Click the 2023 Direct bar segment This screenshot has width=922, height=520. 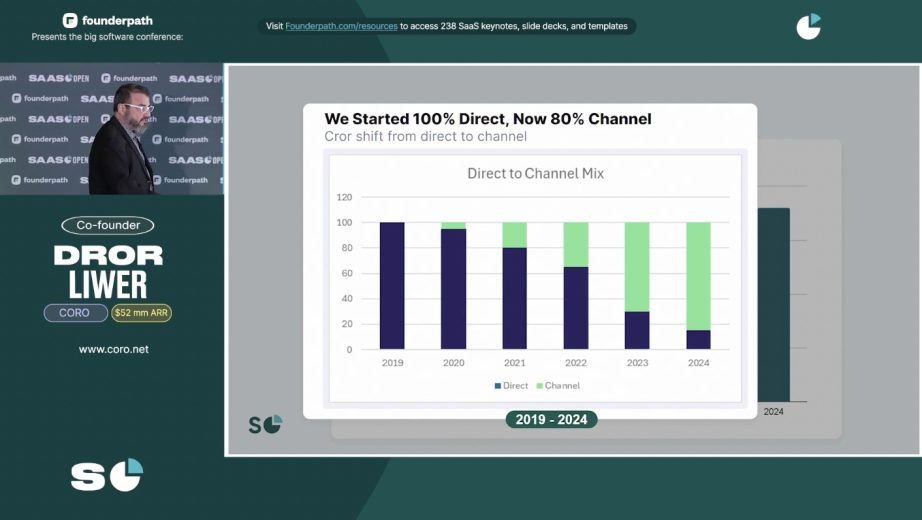click(x=637, y=331)
